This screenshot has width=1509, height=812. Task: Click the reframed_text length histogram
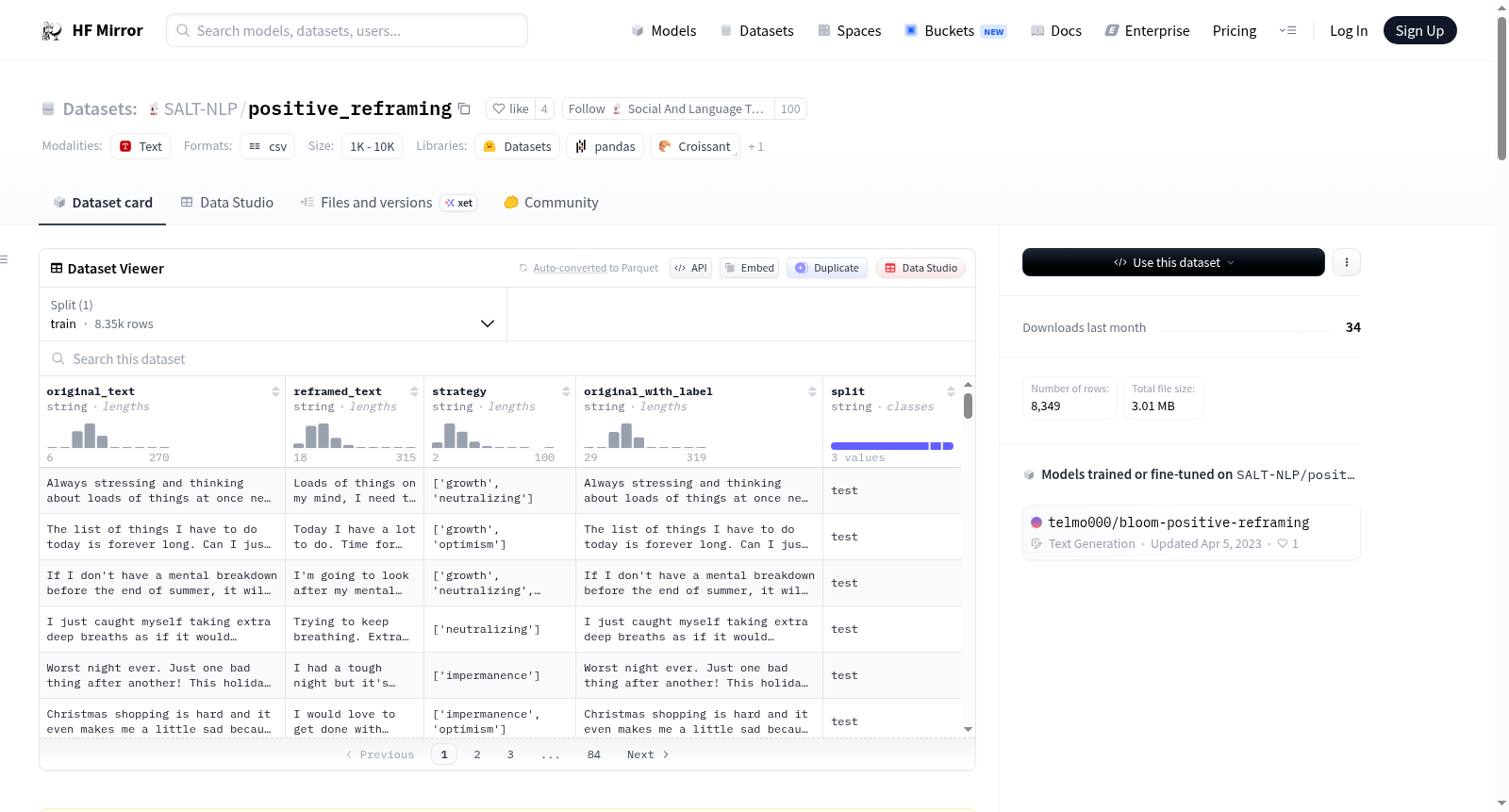click(x=355, y=436)
